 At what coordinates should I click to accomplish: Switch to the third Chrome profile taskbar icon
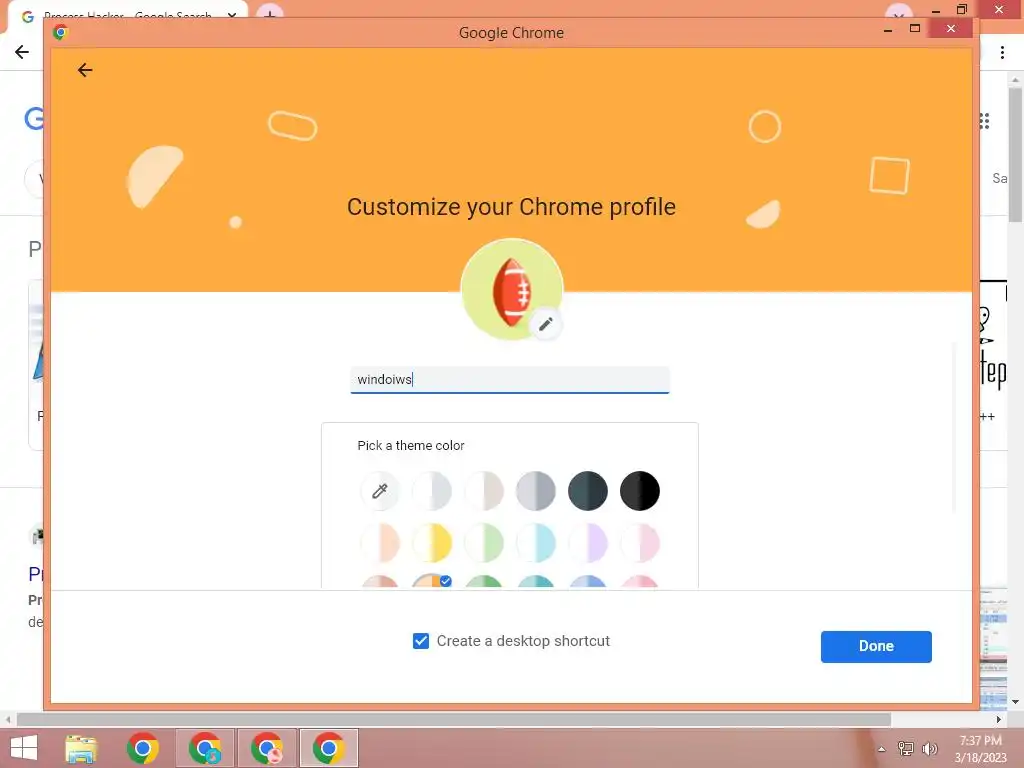tap(267, 748)
